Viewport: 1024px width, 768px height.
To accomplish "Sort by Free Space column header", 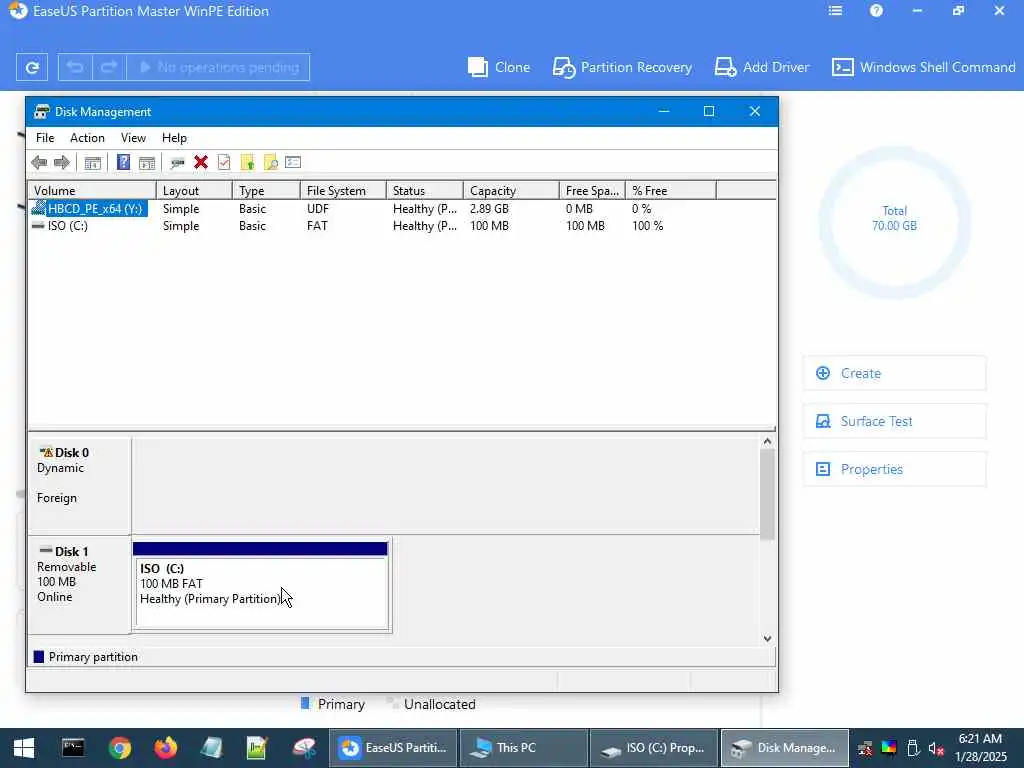I will (x=592, y=191).
